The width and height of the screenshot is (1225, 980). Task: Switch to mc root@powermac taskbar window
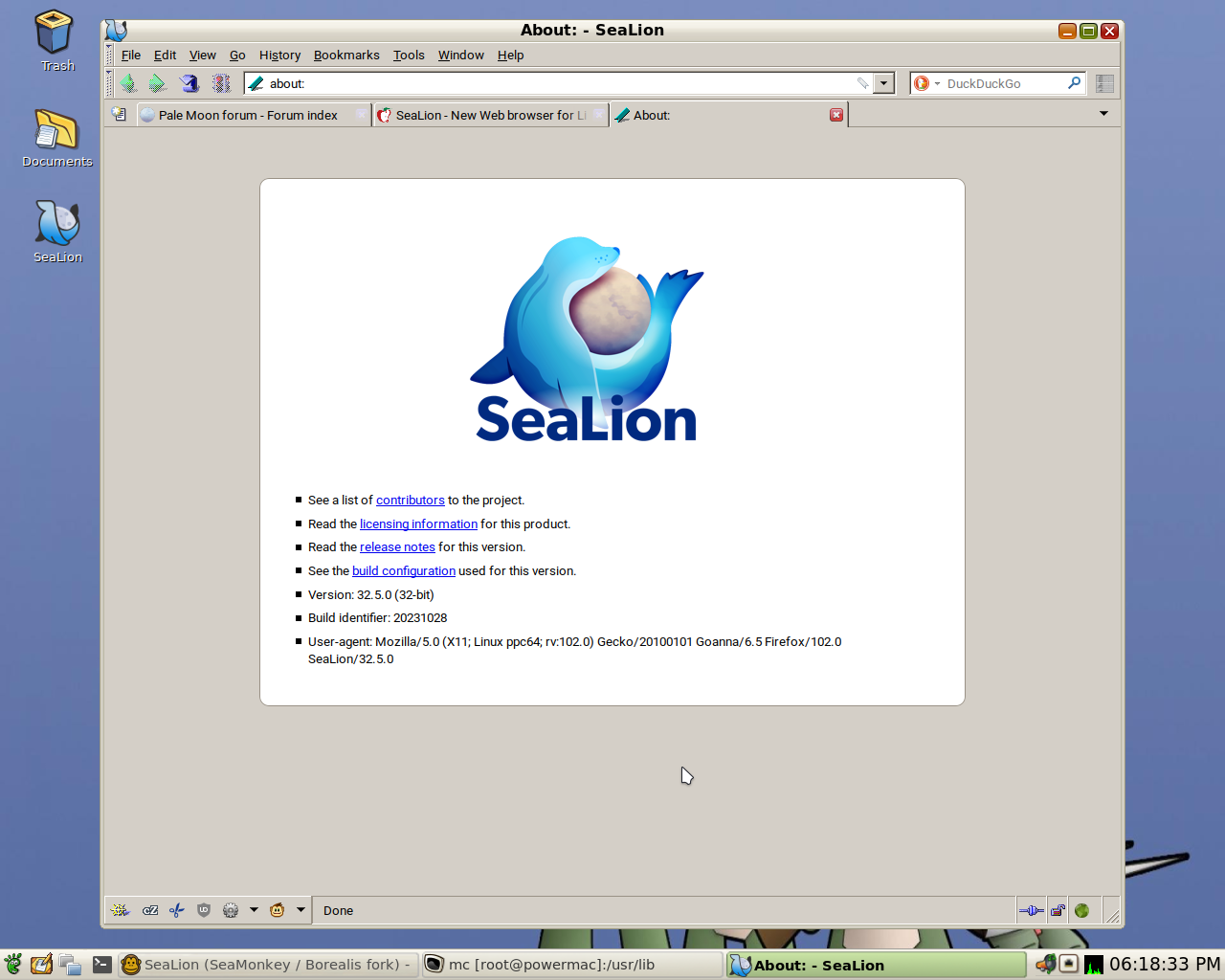click(x=572, y=965)
